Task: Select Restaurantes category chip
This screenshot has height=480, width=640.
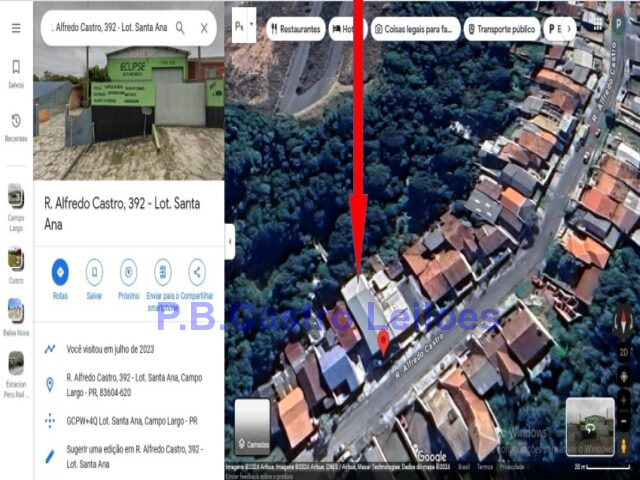Action: (296, 29)
